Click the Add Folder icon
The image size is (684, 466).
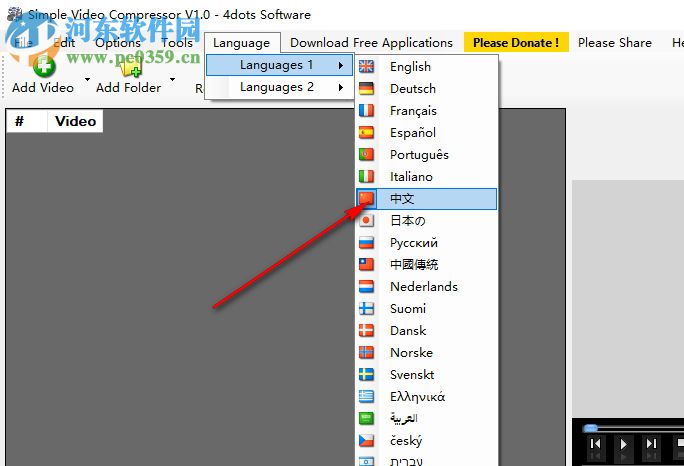(130, 67)
